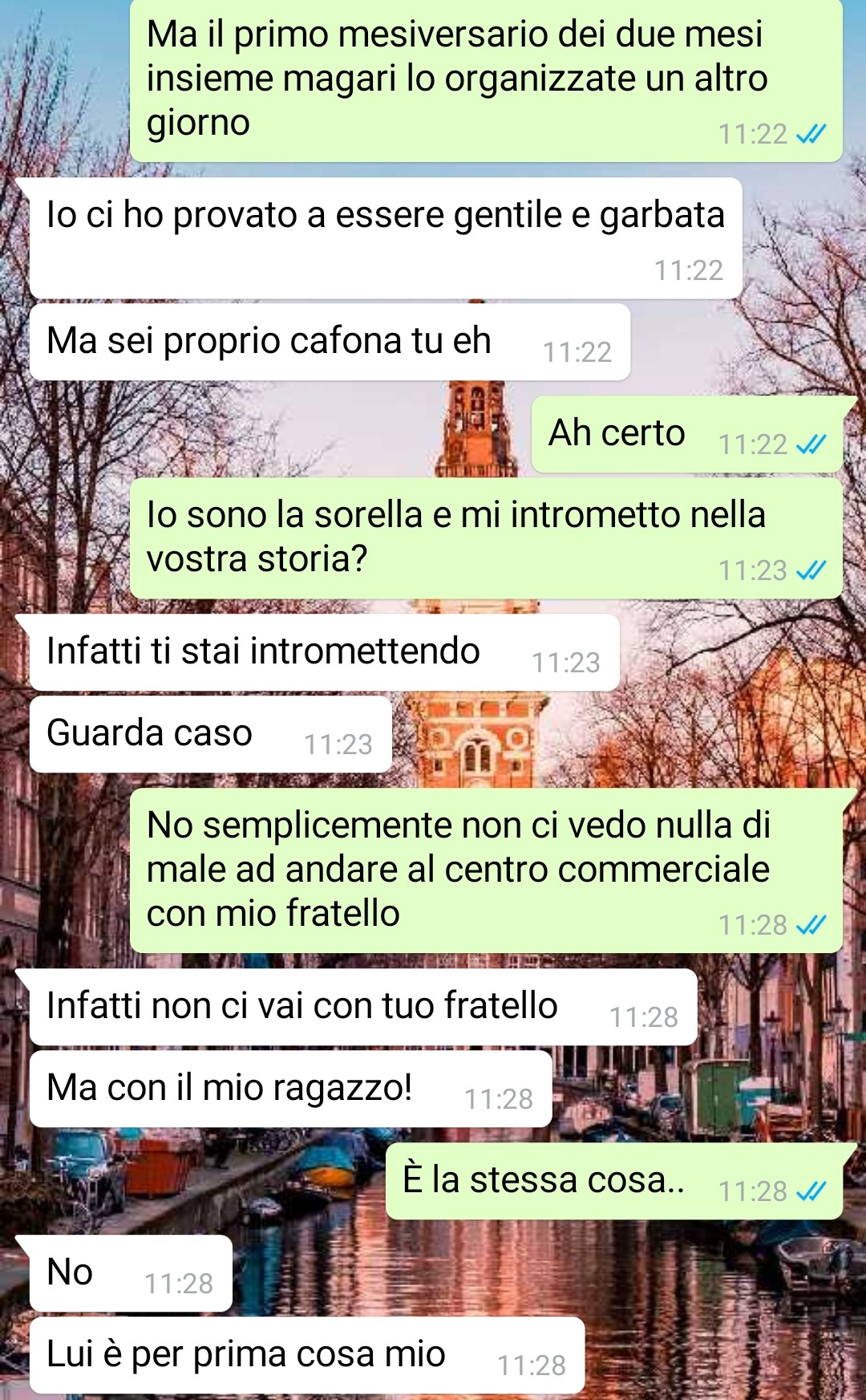Tap the 'Ah certo' sent message

click(687, 434)
